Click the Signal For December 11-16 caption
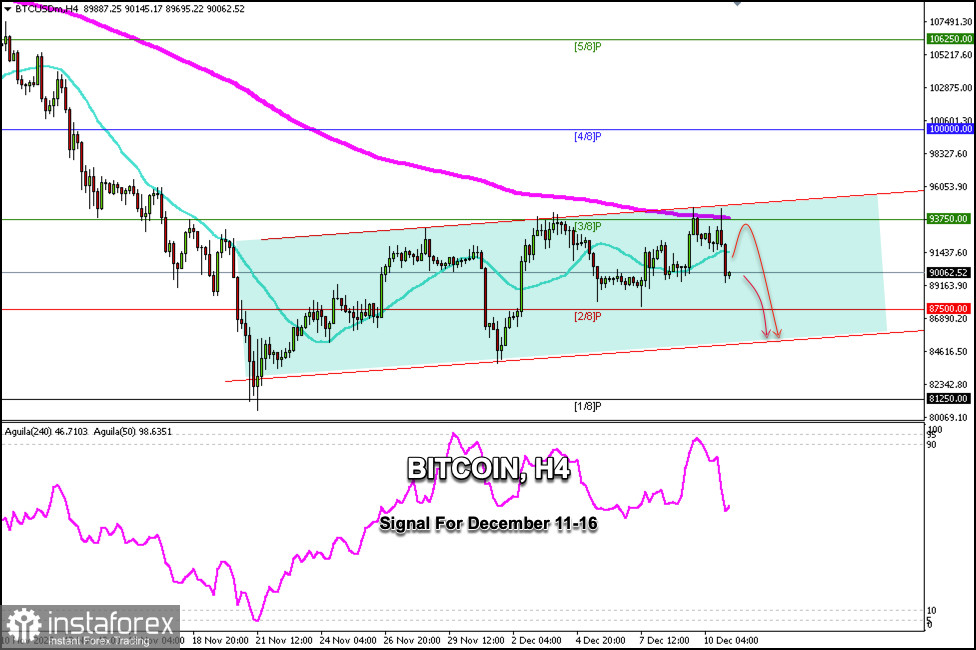This screenshot has width=976, height=650. (489, 524)
